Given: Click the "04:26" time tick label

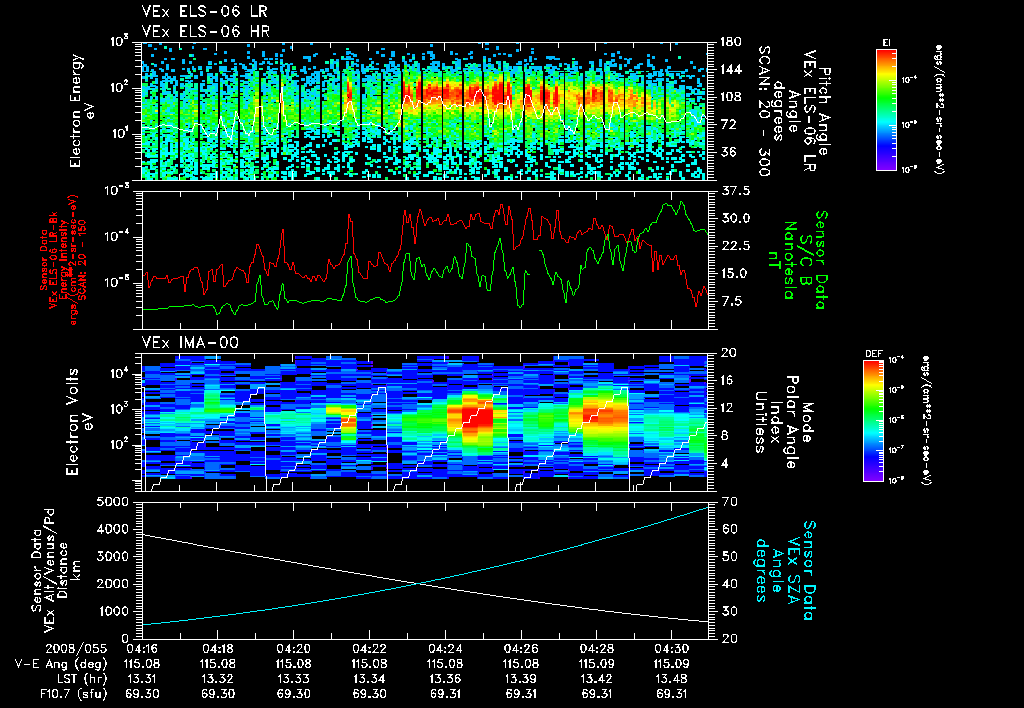Looking at the screenshot, I should pyautogui.click(x=521, y=649).
